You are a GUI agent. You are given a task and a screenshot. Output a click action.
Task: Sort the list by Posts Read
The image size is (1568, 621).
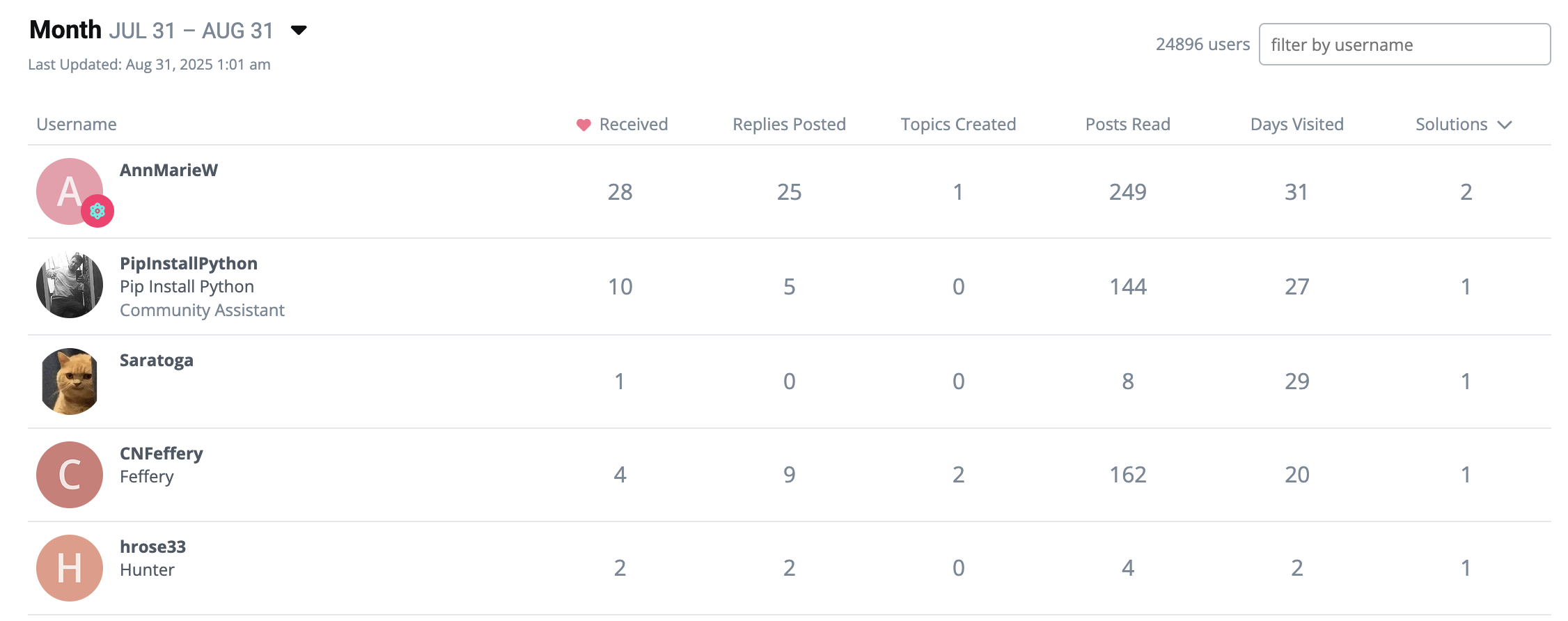1127,125
